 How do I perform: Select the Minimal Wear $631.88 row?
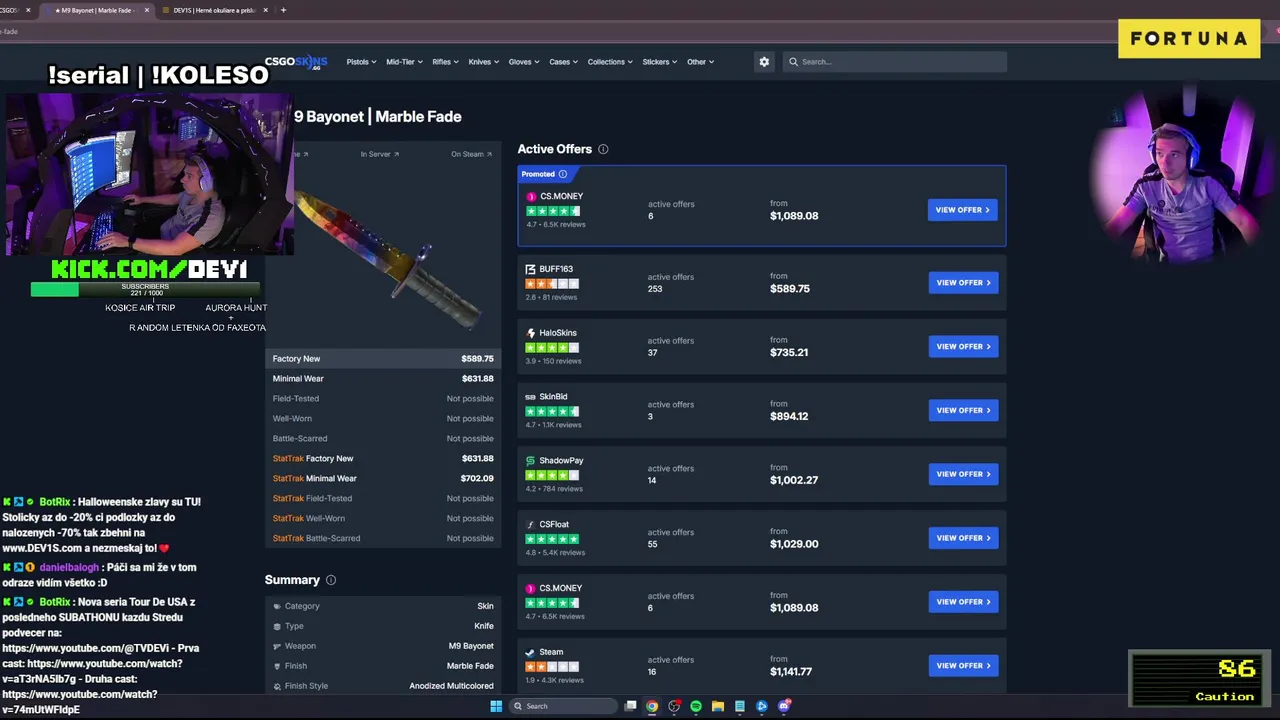click(383, 379)
